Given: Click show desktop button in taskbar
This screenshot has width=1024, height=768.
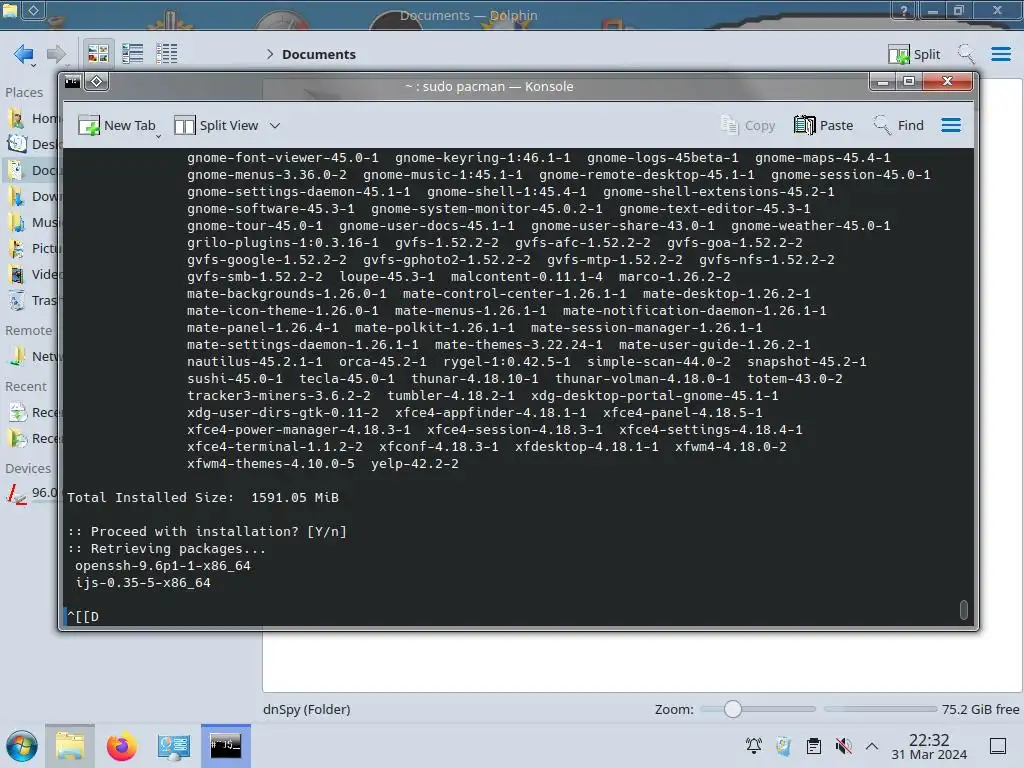Looking at the screenshot, I should click(997, 746).
